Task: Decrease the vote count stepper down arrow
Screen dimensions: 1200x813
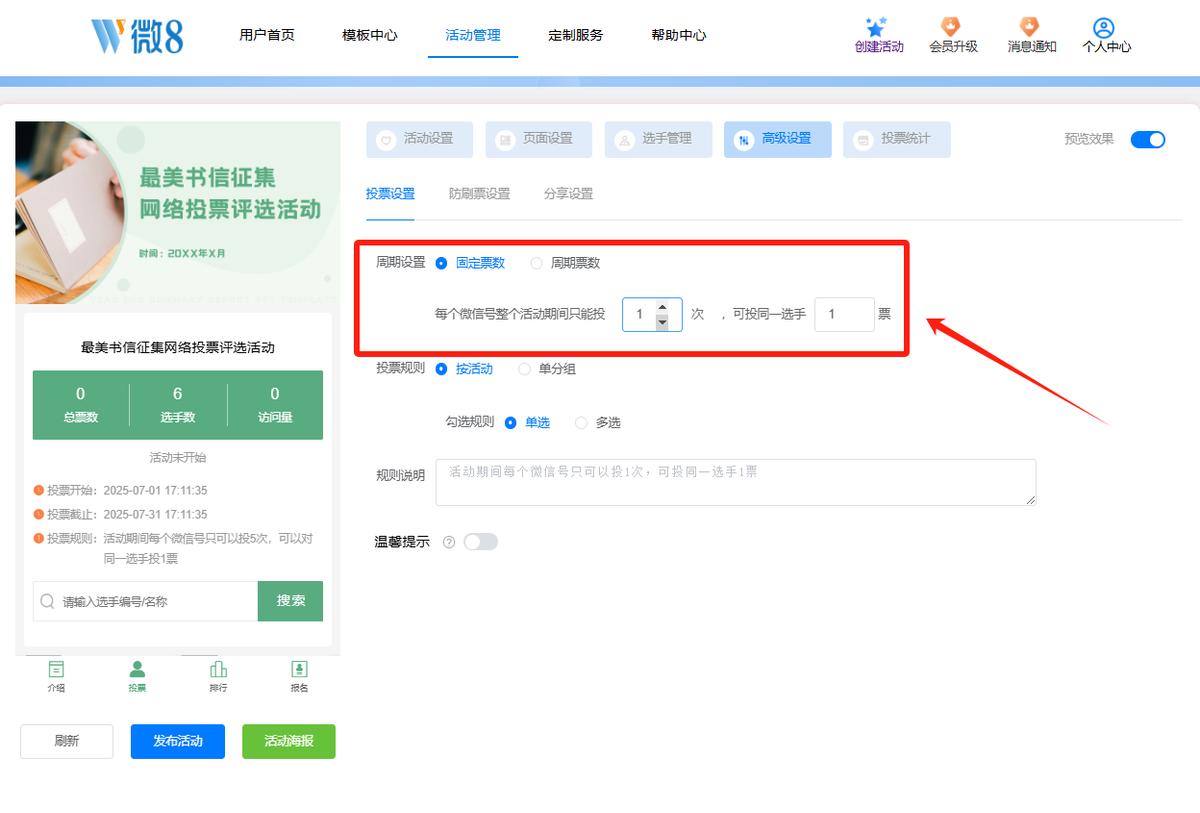Action: pos(662,322)
